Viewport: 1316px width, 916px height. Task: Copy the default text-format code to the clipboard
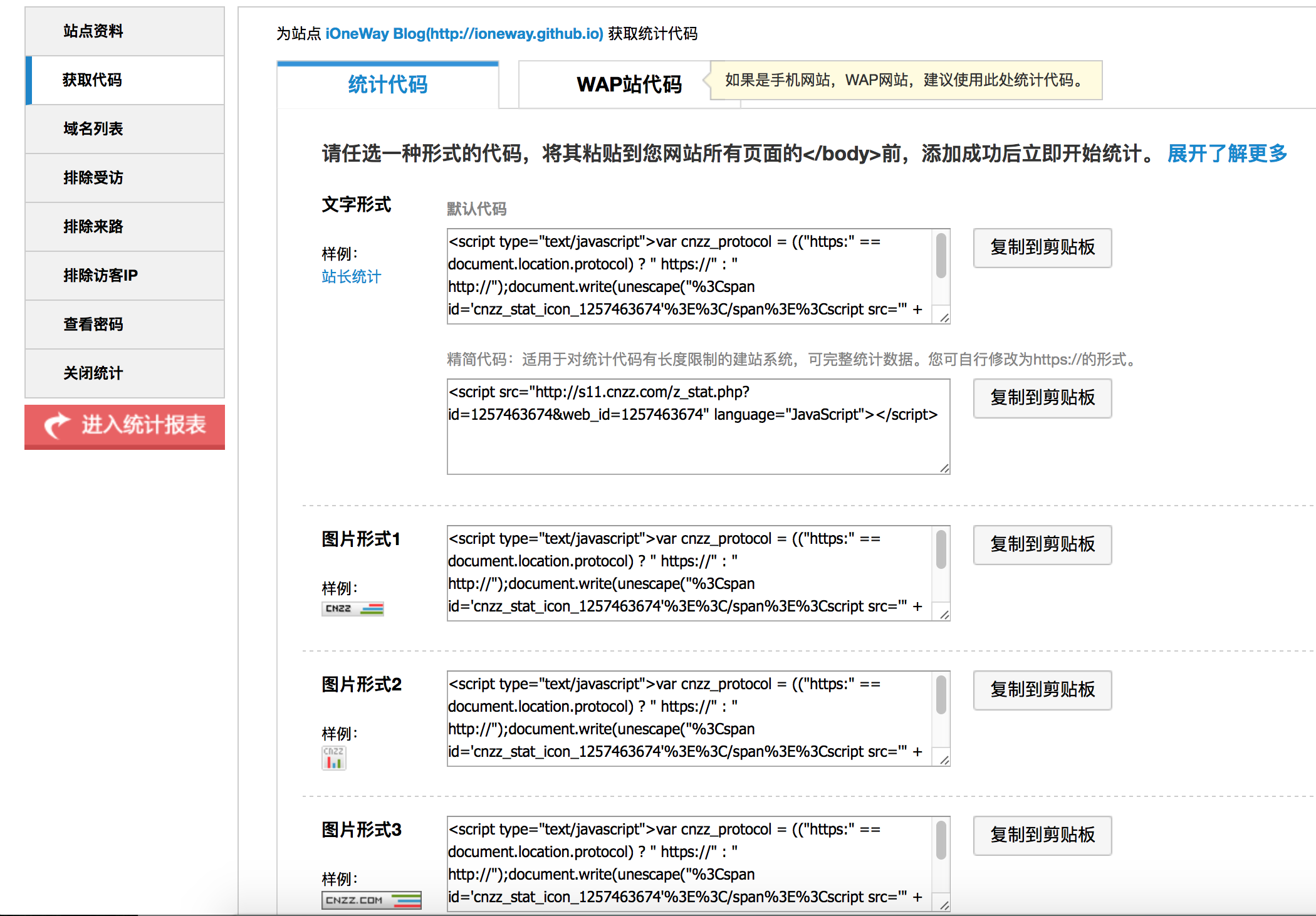click(1042, 247)
